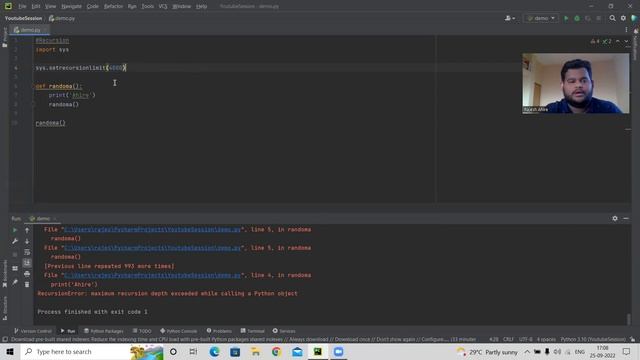Open the Code menu
This screenshot has width=640, height=360.
93,7
